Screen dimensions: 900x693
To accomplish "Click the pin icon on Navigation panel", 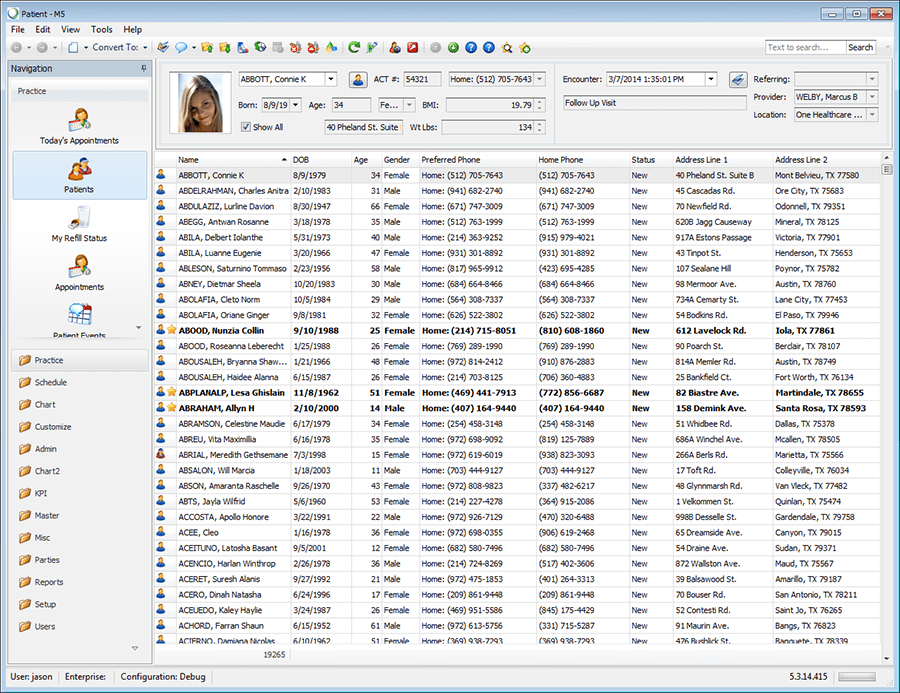I will pyautogui.click(x=144, y=69).
